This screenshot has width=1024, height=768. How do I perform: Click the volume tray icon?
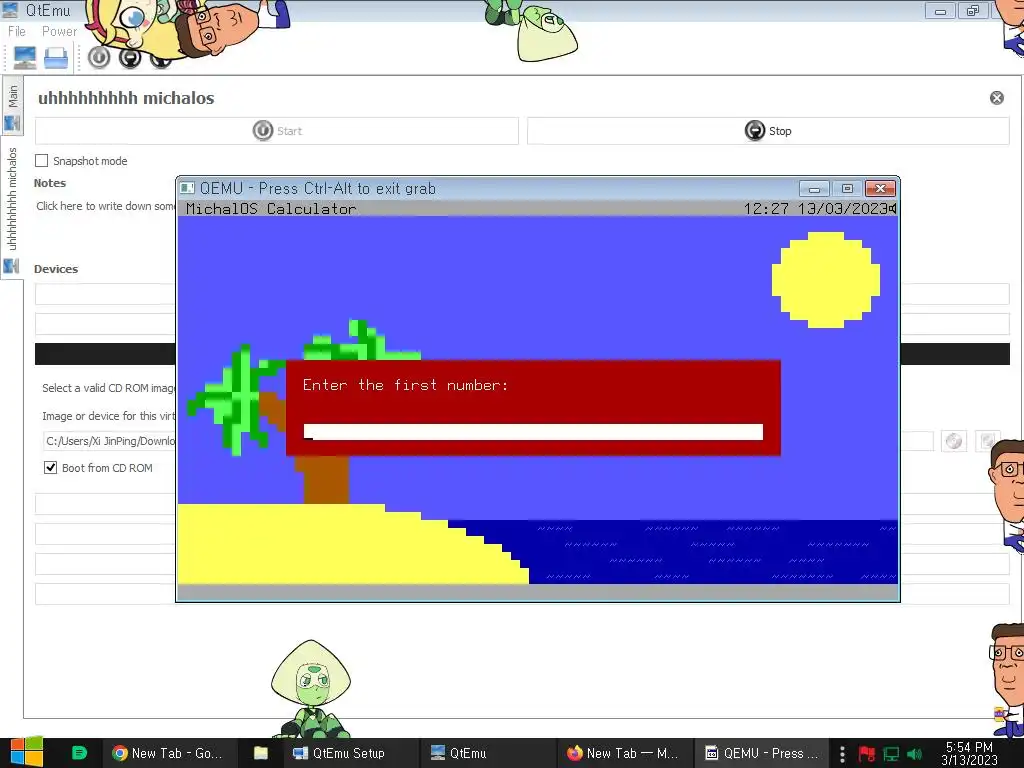click(914, 754)
